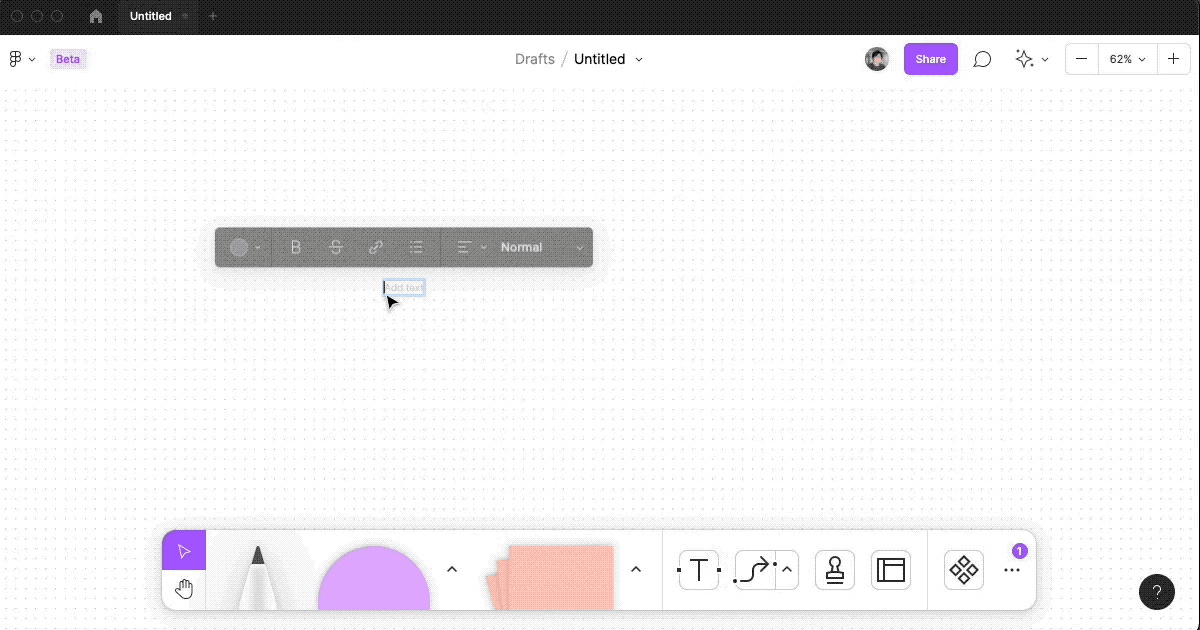The height and width of the screenshot is (630, 1200).
Task: Expand the shapes options chevron
Action: [451, 569]
